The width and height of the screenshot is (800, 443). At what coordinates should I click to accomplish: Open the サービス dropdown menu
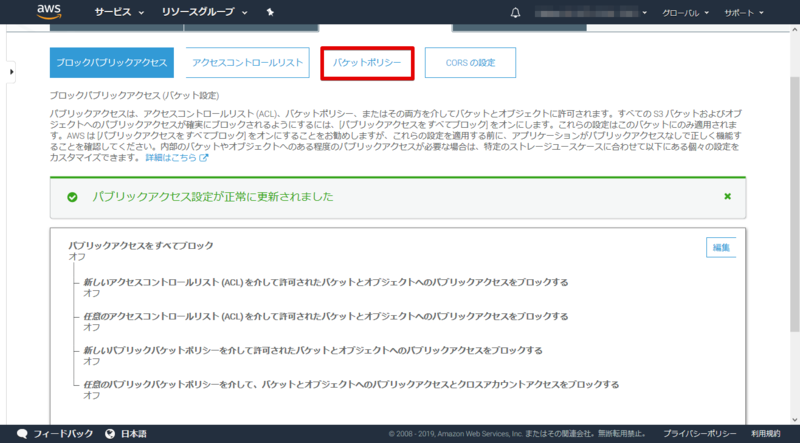119,12
